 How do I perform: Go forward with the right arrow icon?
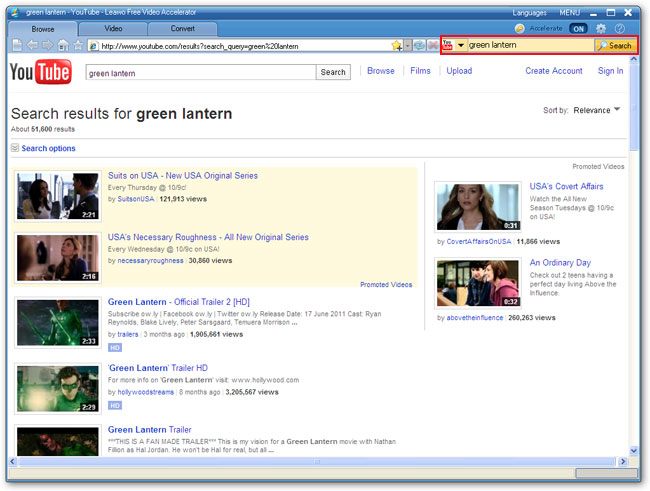[x=47, y=45]
